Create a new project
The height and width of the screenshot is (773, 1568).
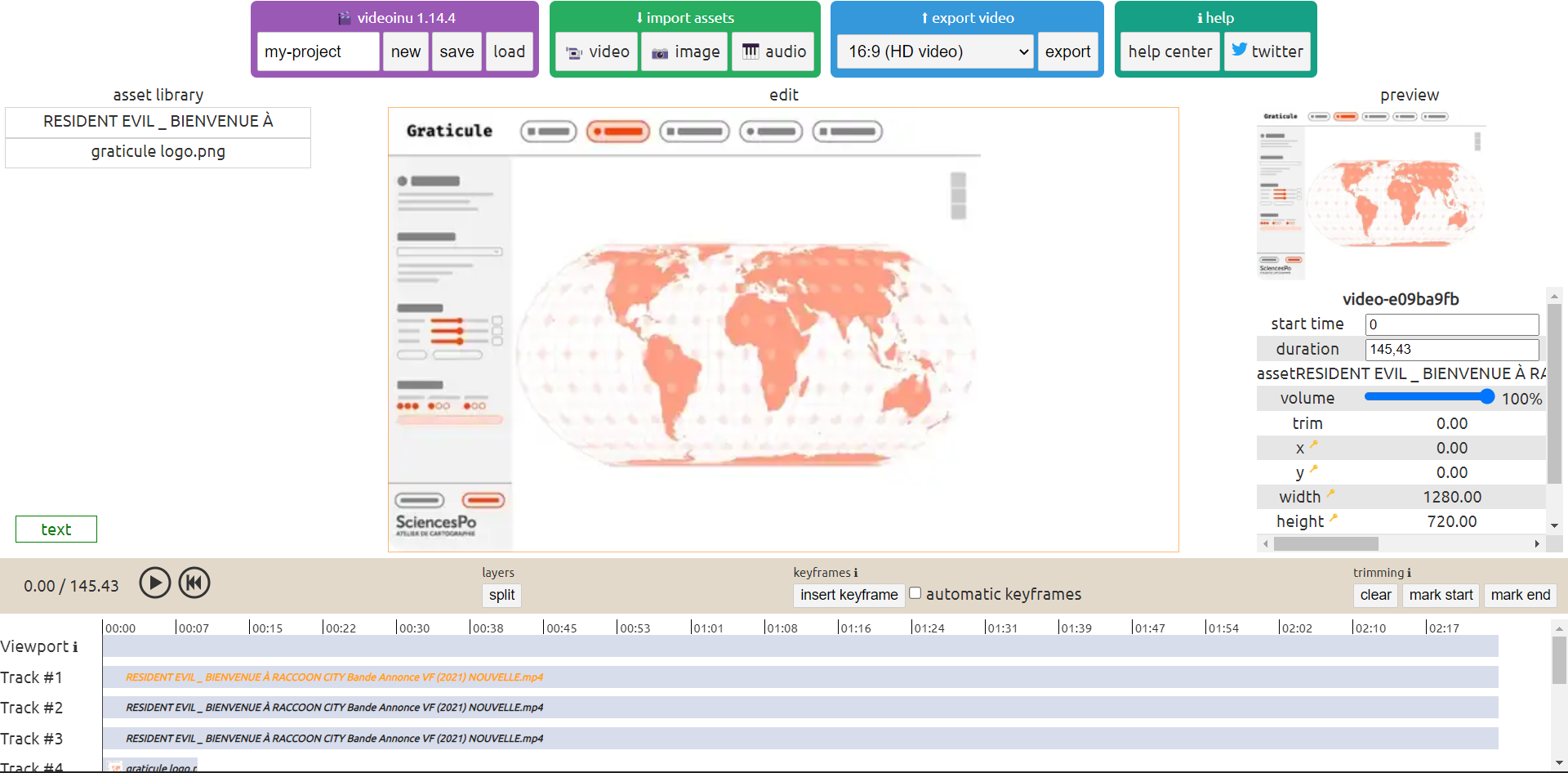(x=406, y=51)
